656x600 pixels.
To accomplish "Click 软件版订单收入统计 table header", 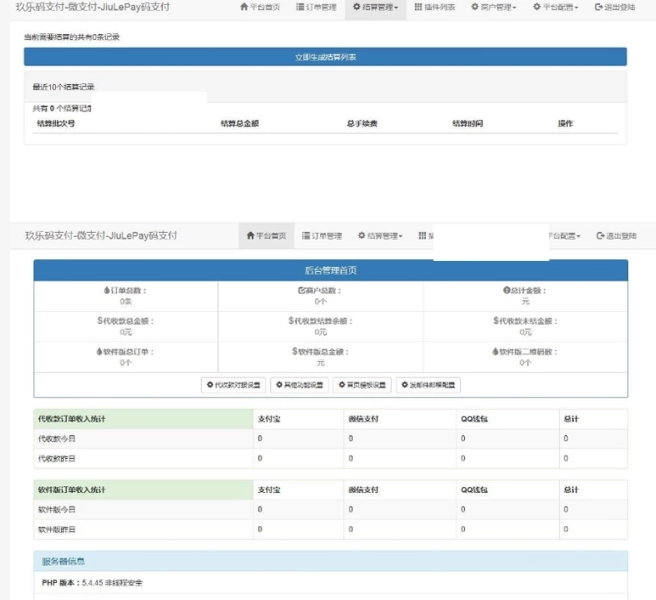I will point(144,490).
